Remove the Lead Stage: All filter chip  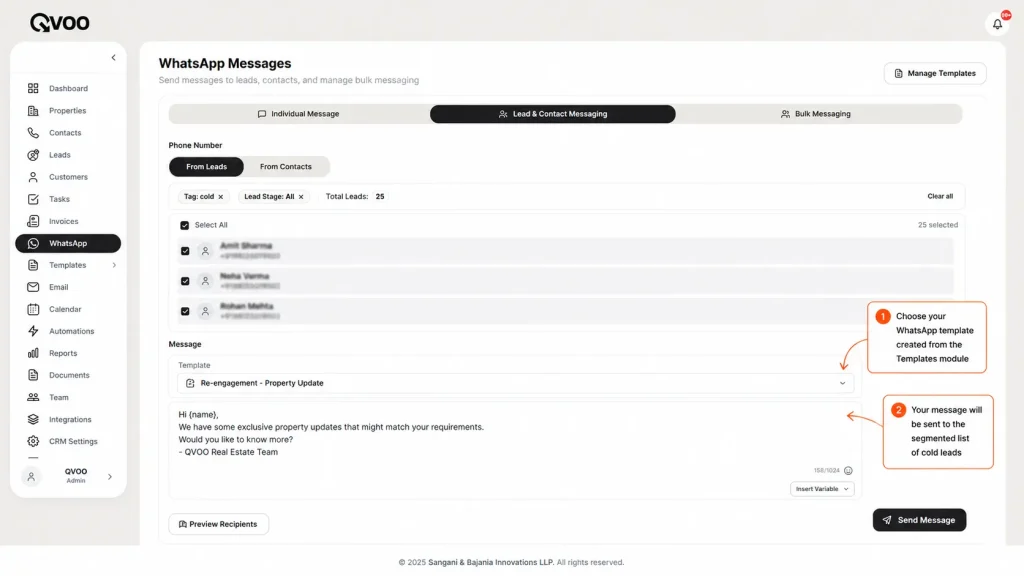point(301,197)
